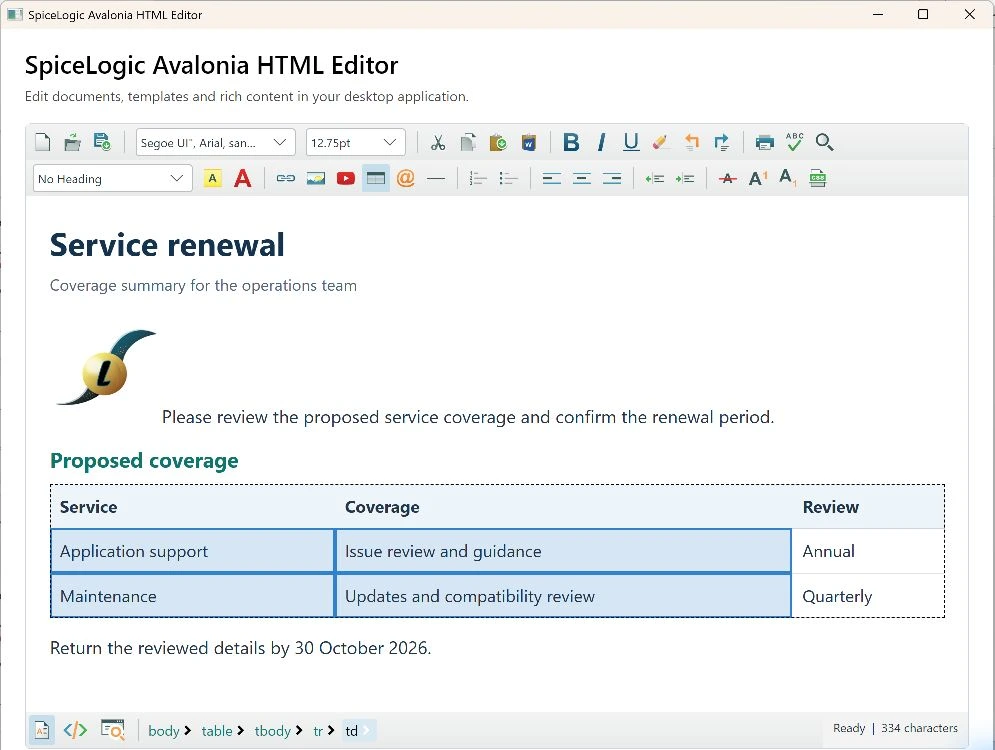995x750 pixels.
Task: Click the logo image in the document
Action: (106, 367)
